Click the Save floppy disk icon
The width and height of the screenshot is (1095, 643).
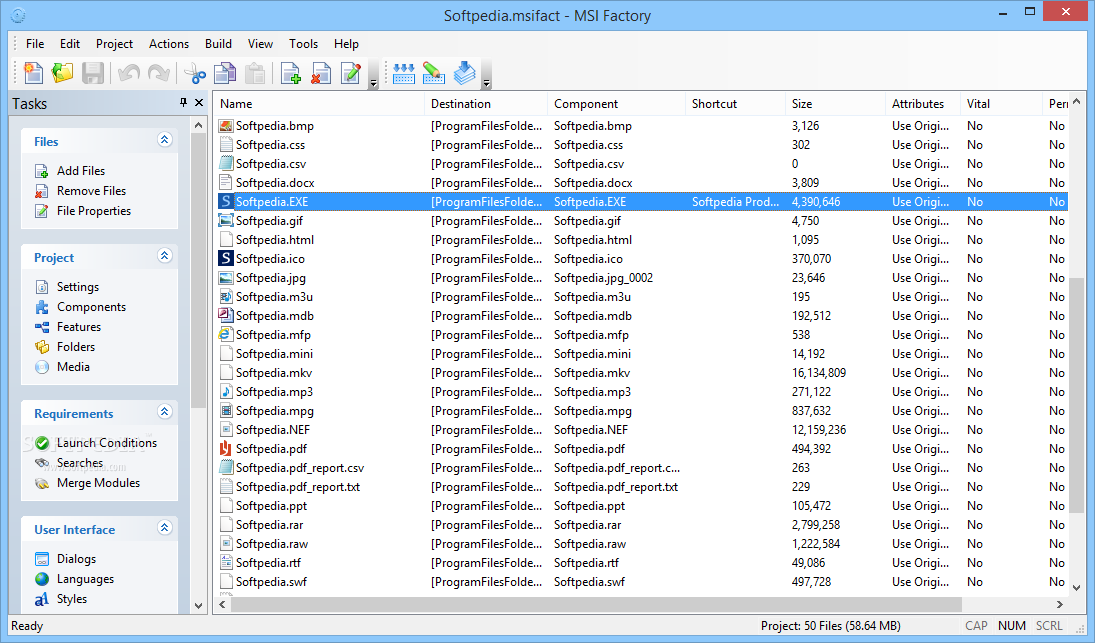(x=92, y=73)
